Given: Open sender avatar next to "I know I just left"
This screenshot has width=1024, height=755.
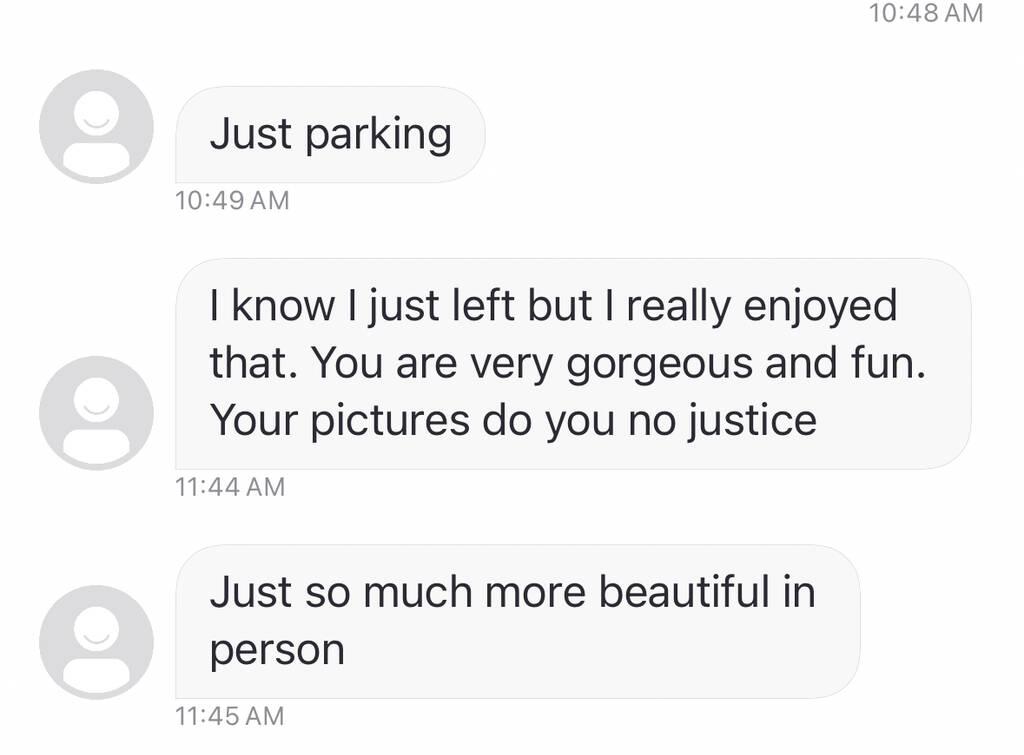Looking at the screenshot, I should (96, 412).
